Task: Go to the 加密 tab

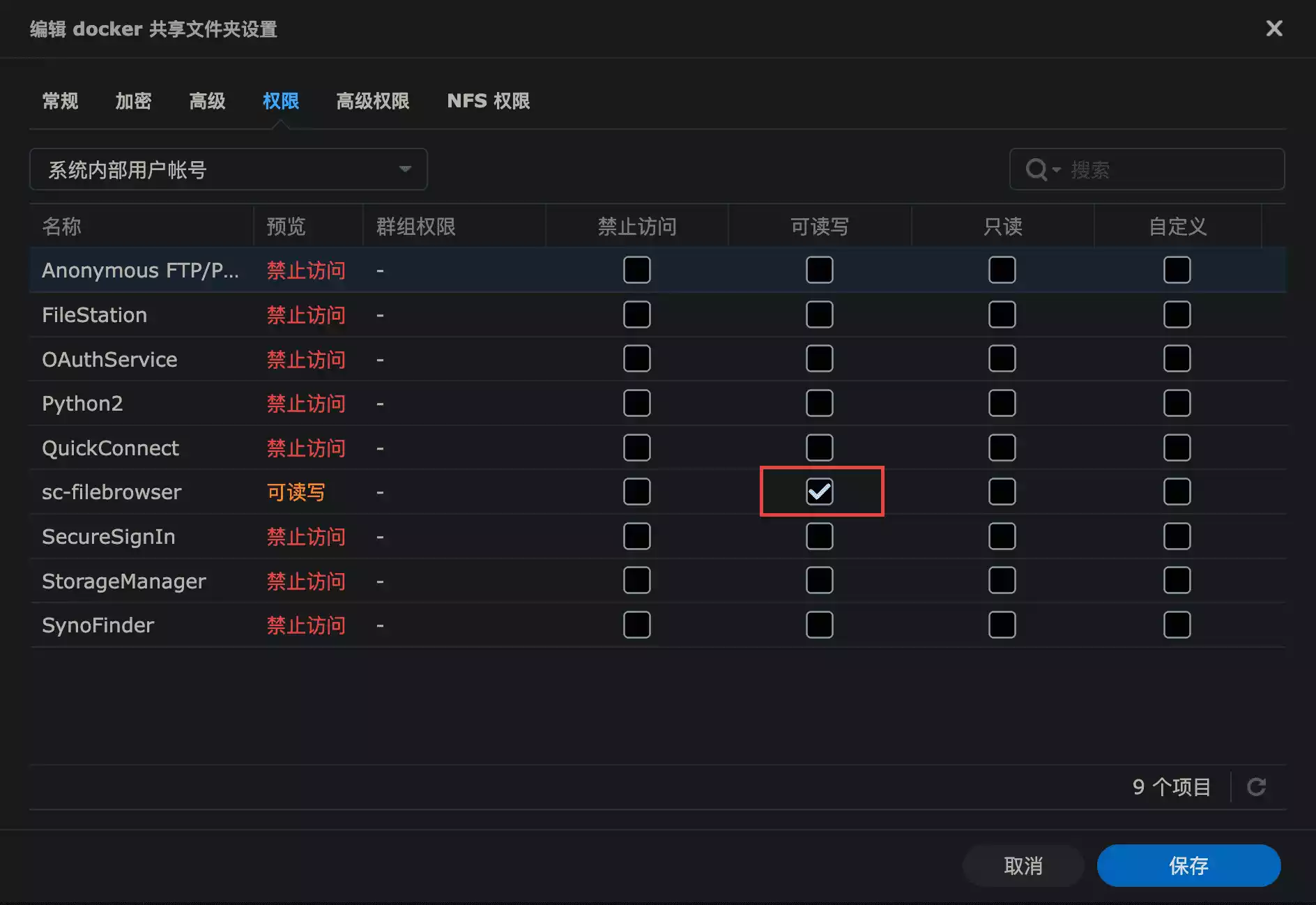Action: point(133,101)
